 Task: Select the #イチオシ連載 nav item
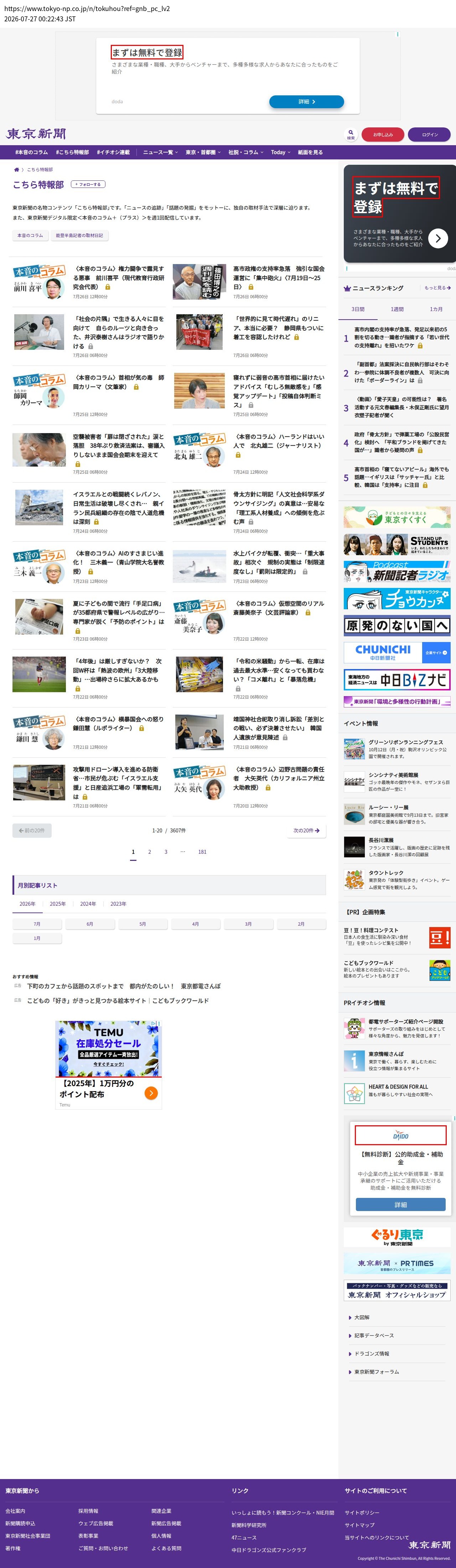pyautogui.click(x=113, y=152)
